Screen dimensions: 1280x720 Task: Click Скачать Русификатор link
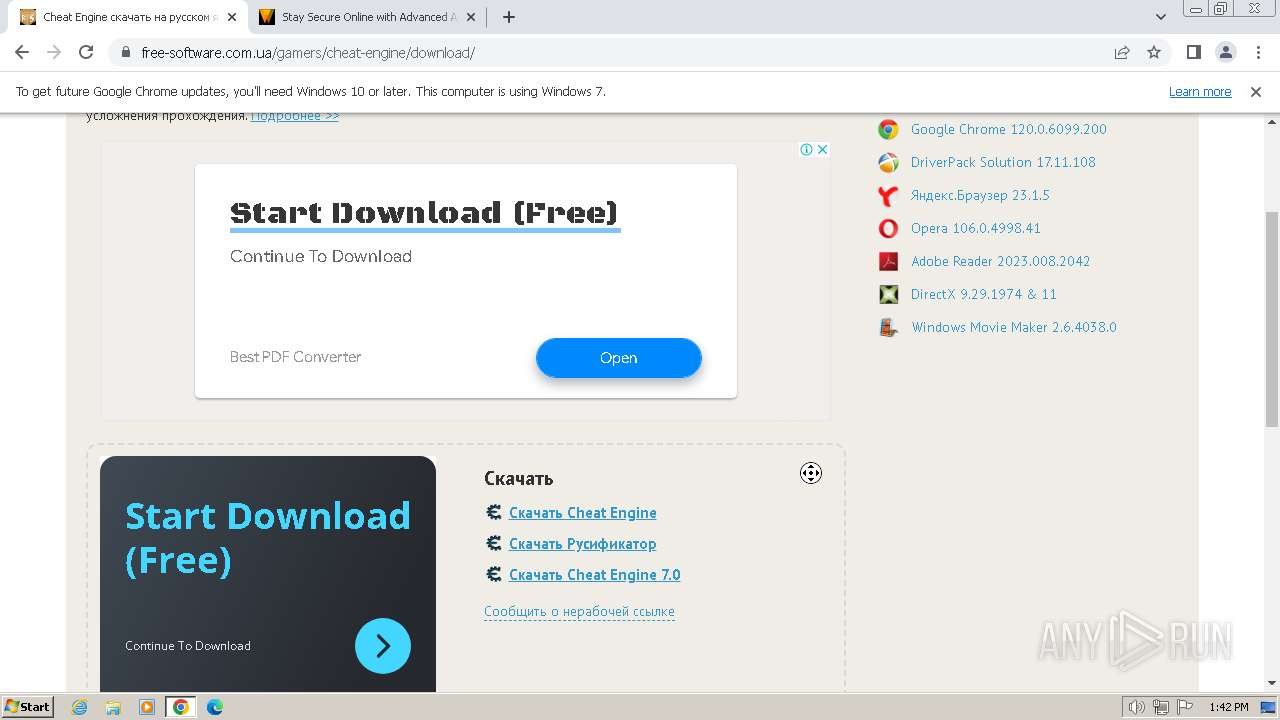pos(583,544)
